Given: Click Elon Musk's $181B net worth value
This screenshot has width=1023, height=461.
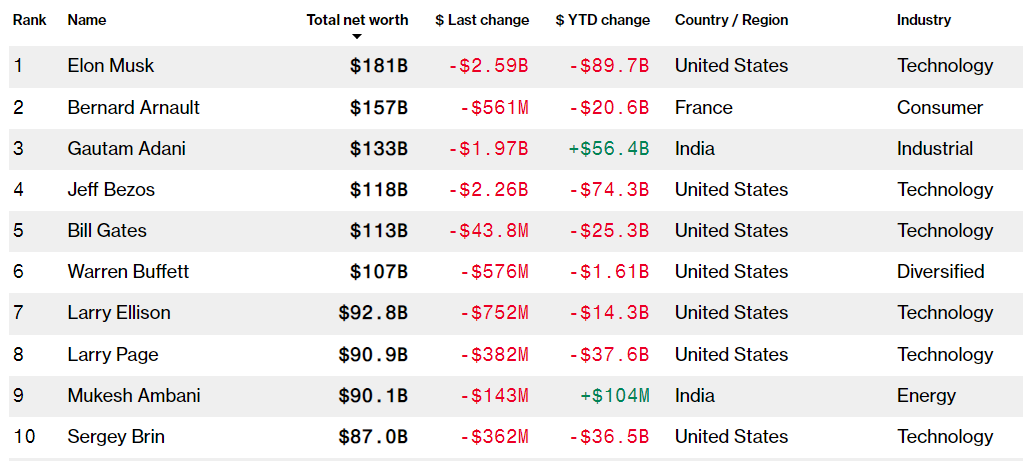Looking at the screenshot, I should (x=378, y=66).
